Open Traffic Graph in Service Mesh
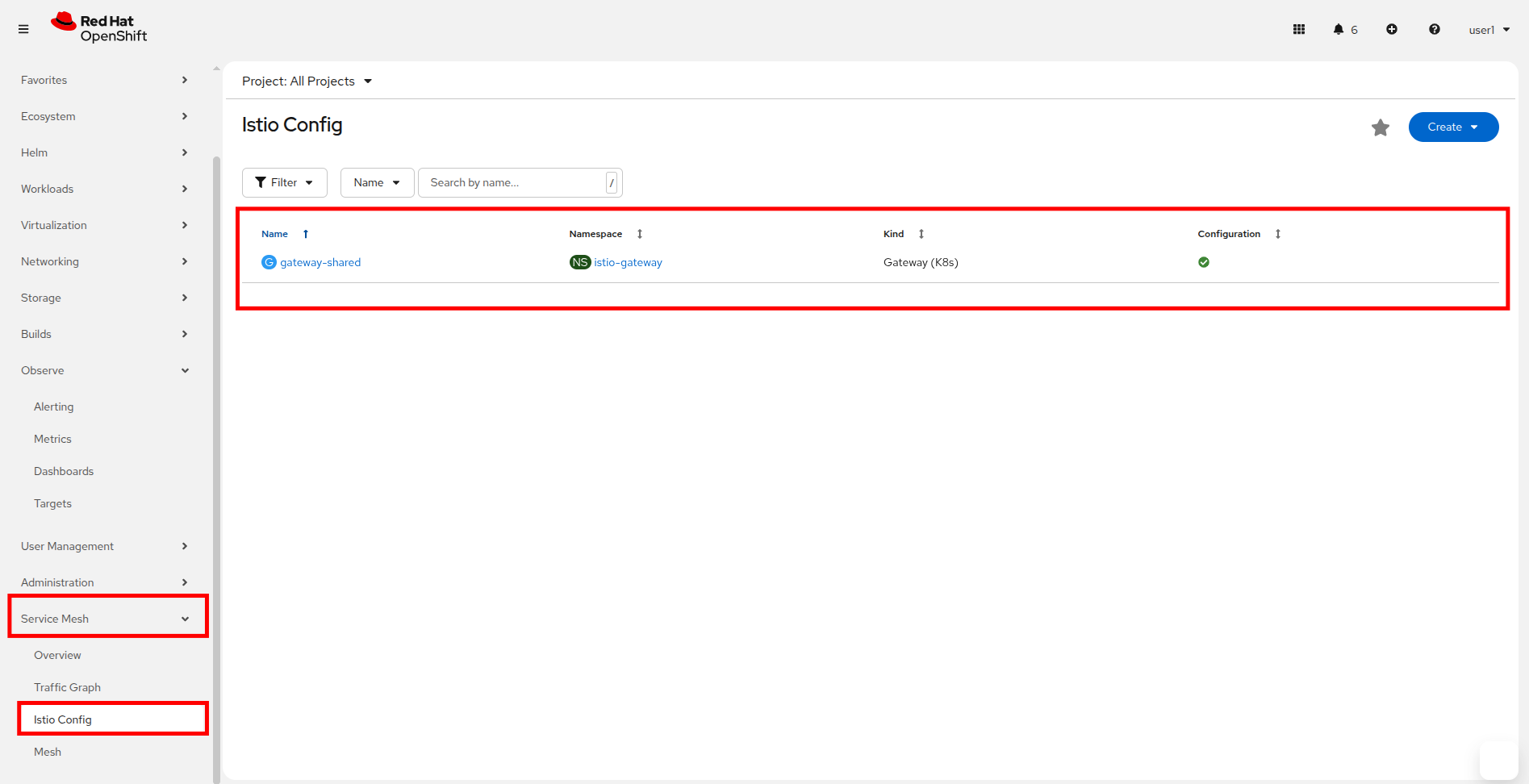The height and width of the screenshot is (784, 1529). [x=67, y=687]
